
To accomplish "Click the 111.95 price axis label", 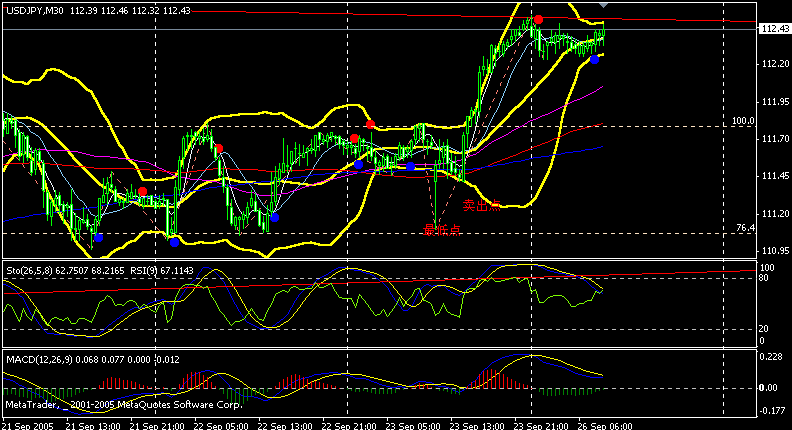I will tap(775, 102).
